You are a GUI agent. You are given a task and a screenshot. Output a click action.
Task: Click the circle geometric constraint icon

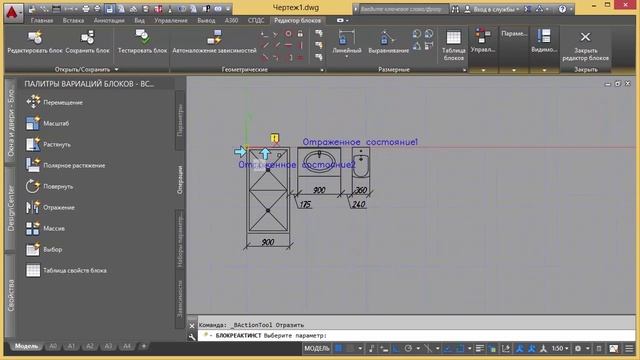288,34
